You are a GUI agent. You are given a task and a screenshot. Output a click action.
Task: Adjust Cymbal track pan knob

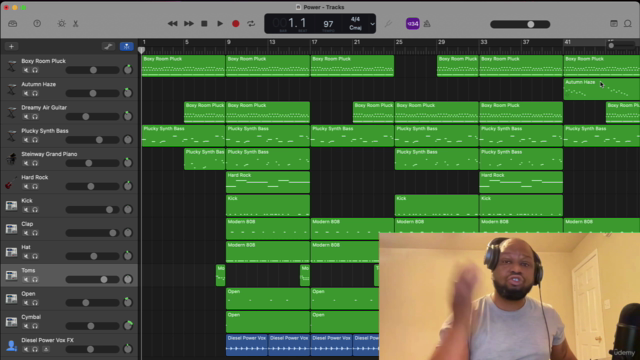128,325
